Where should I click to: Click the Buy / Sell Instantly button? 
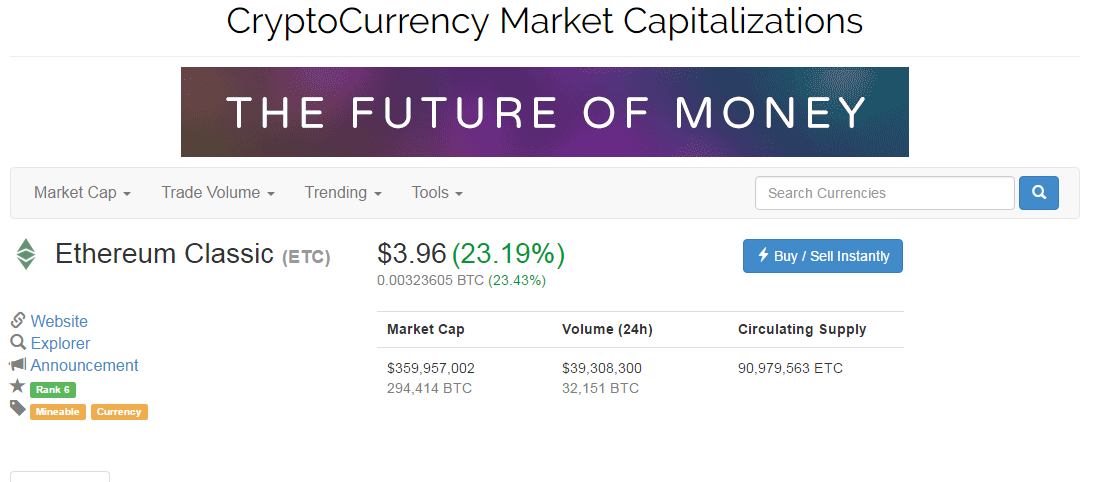pos(822,256)
